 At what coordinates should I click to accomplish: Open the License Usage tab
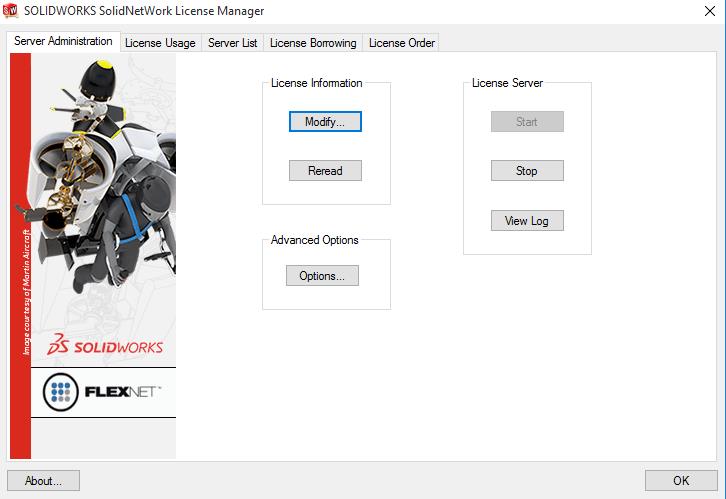pos(160,43)
